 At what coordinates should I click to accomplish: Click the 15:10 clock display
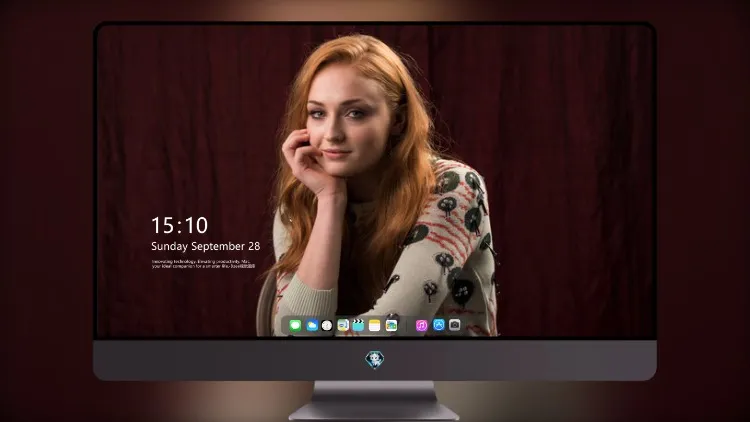click(x=180, y=225)
